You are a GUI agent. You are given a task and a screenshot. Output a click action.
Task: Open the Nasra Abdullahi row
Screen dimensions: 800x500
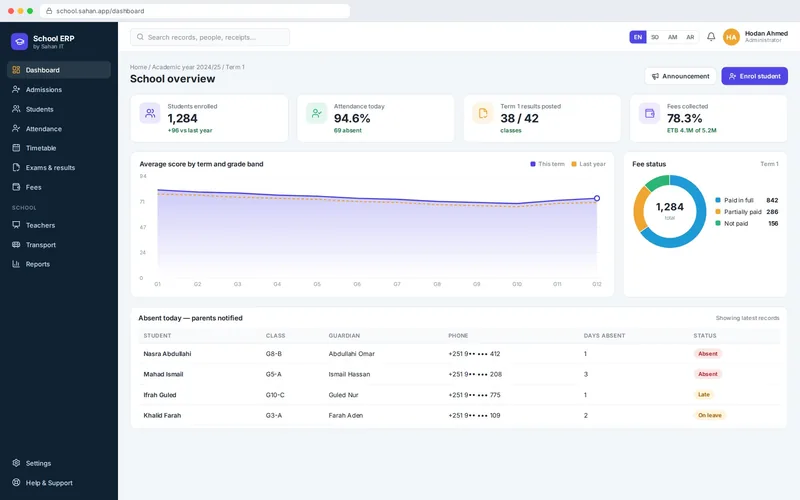459,354
